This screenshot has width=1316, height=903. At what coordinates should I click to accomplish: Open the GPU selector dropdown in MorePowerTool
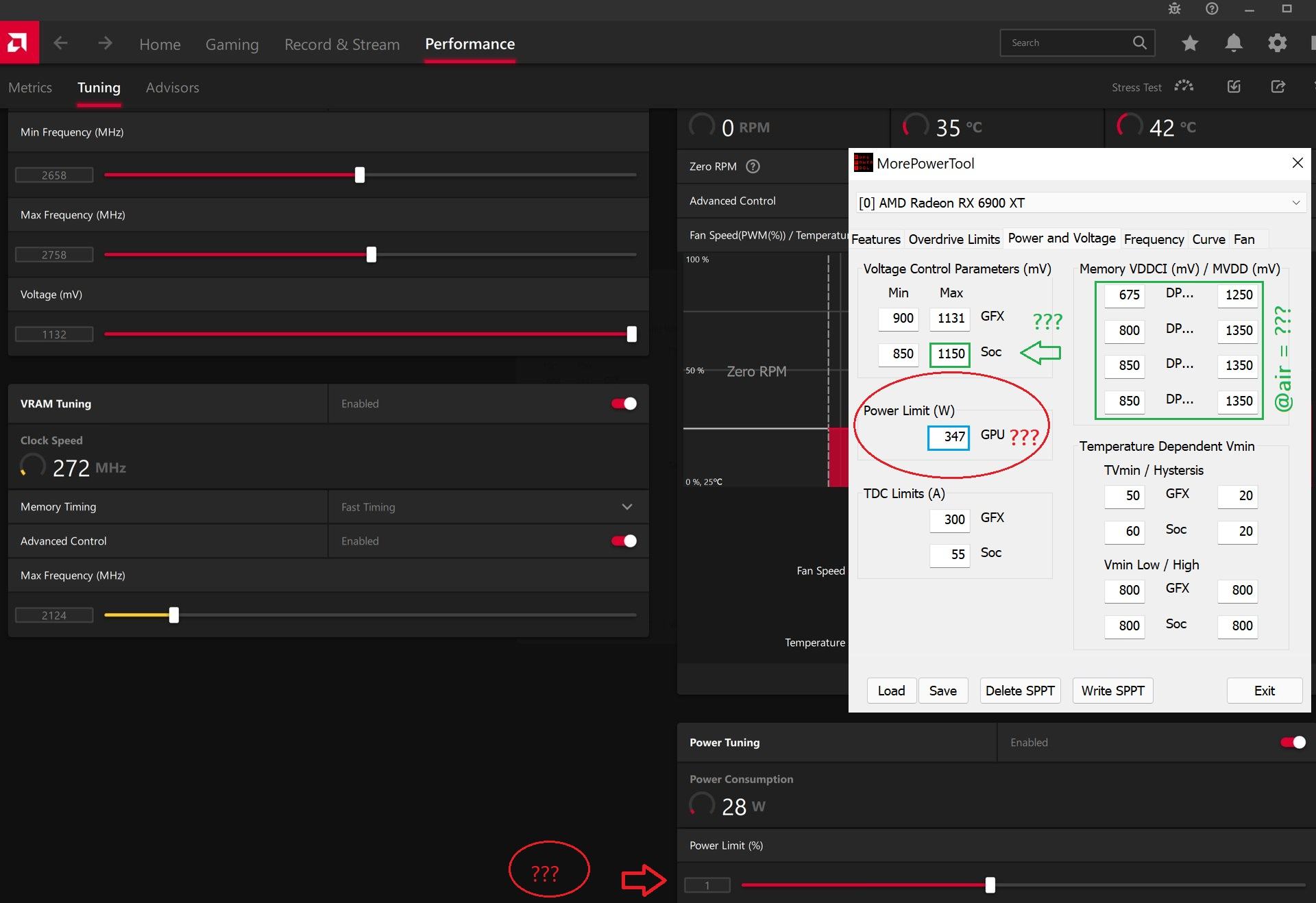coord(1080,203)
